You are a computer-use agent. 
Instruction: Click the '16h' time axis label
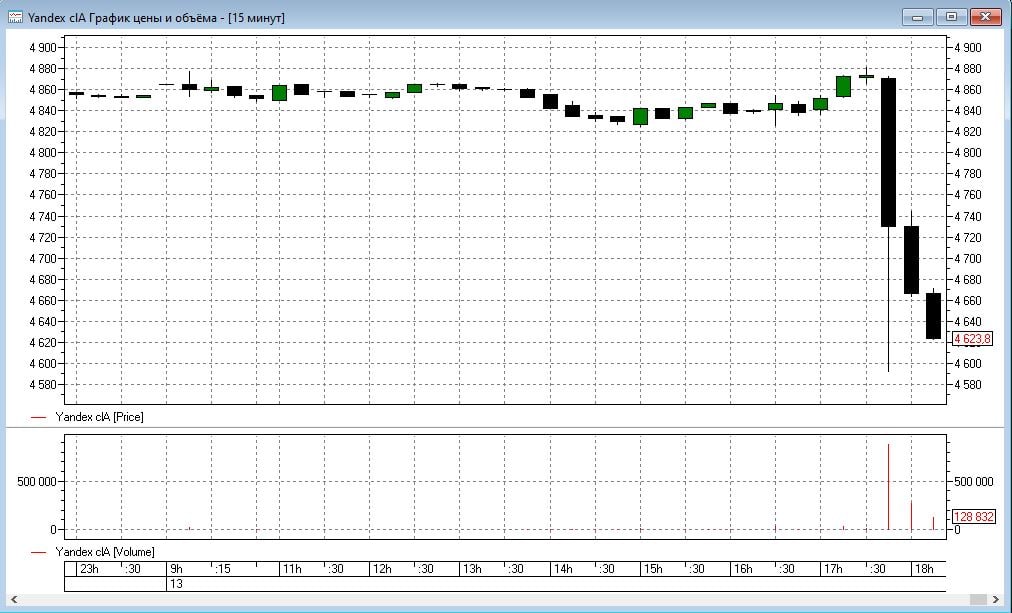[x=743, y=568]
